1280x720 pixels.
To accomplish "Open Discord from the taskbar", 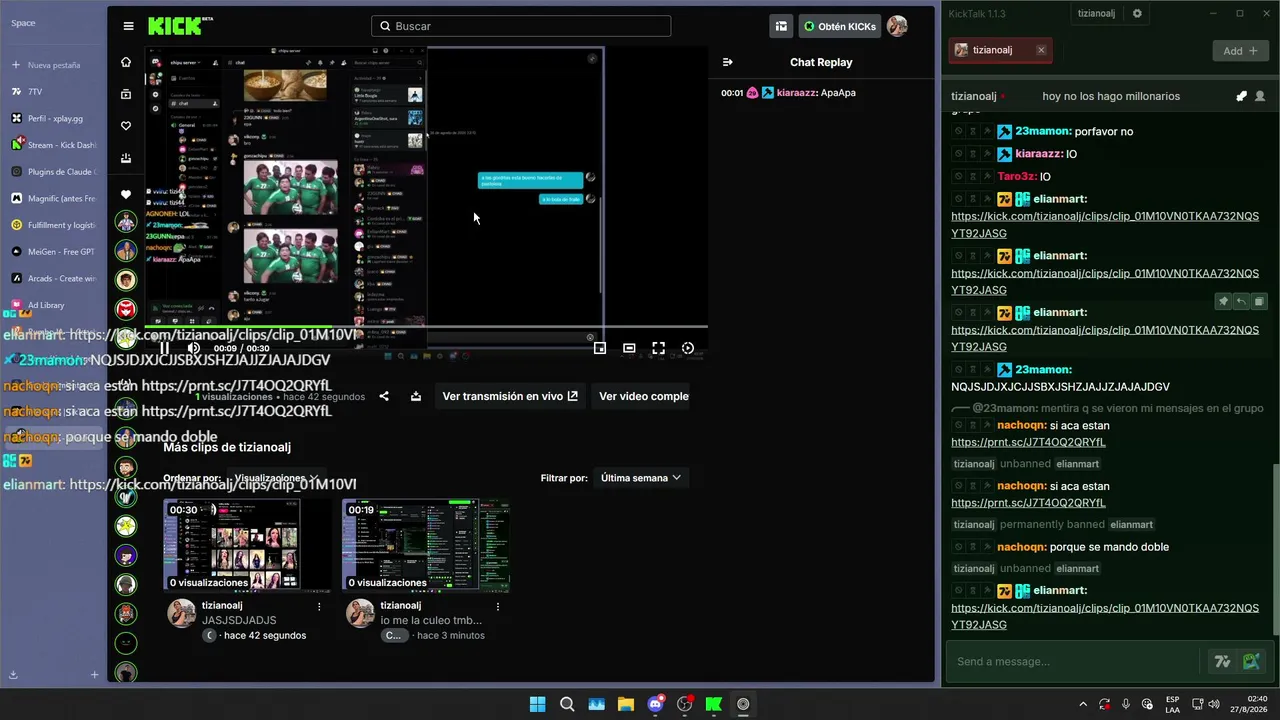I will coord(655,704).
